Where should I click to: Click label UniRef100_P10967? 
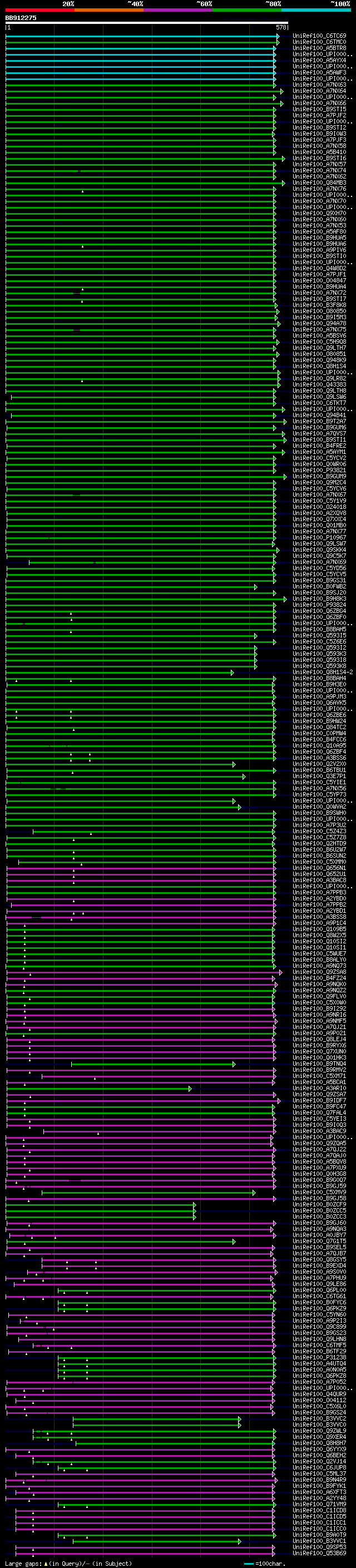319,538
